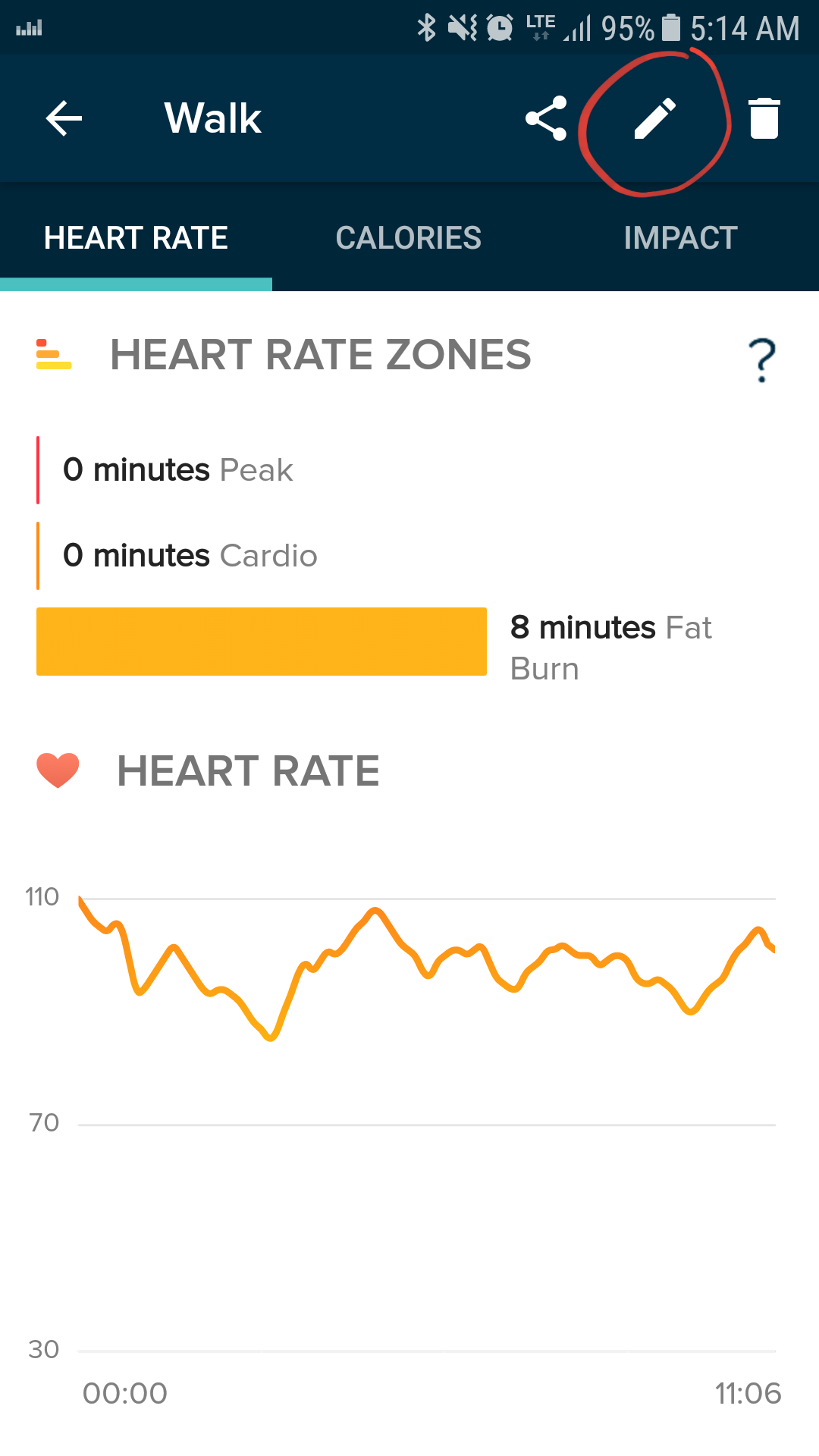Delete the walk using trash icon
This screenshot has height=1456, width=819.
764,118
